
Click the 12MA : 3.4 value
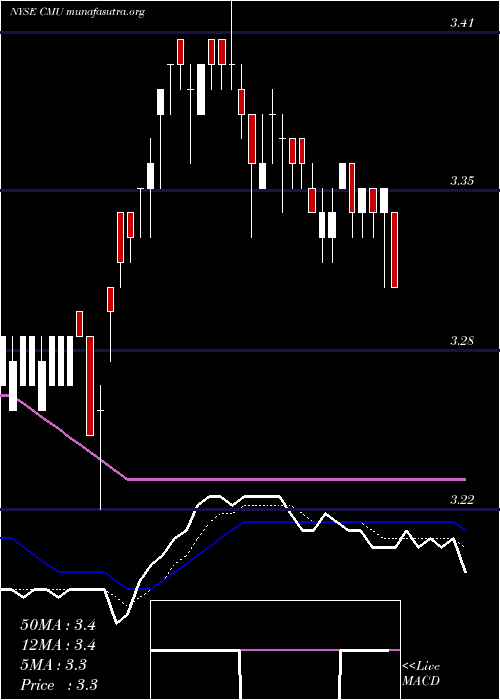[x=58, y=645]
